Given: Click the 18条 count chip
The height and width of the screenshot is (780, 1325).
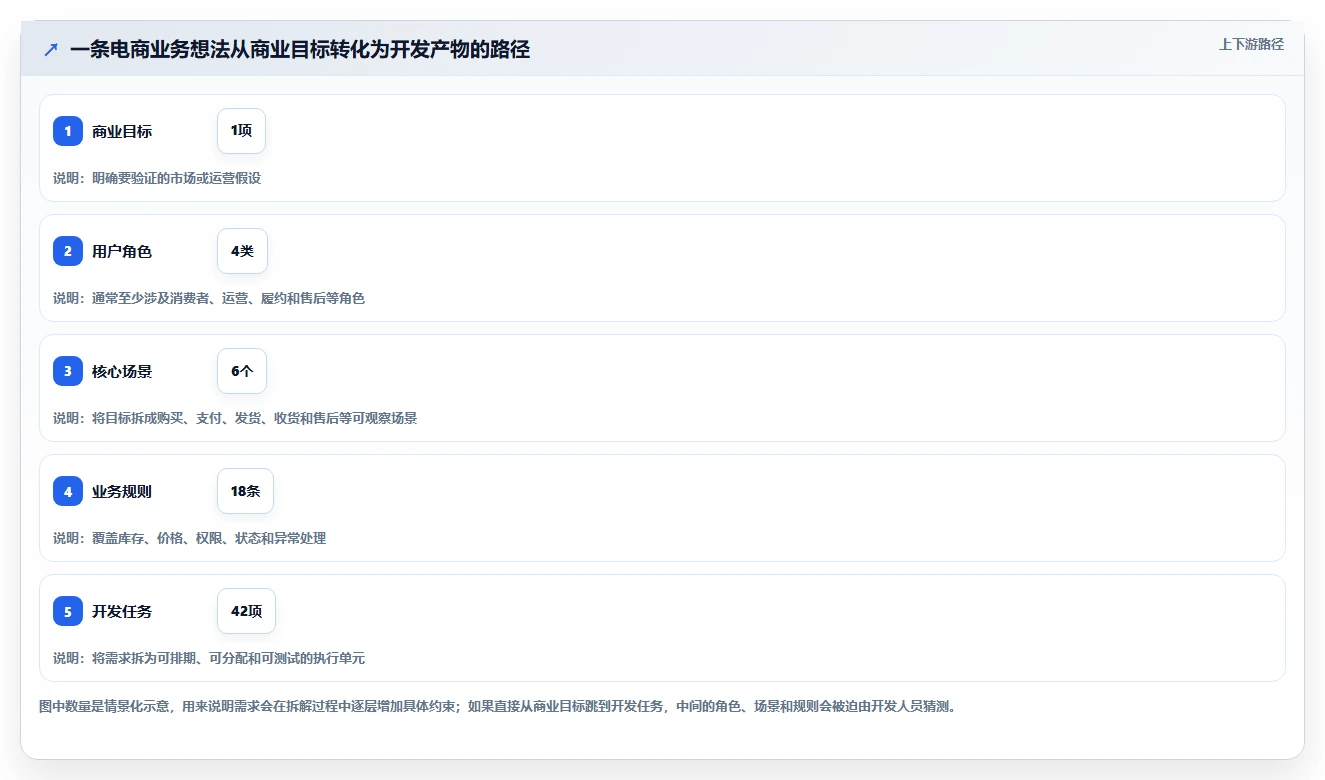Looking at the screenshot, I should [x=245, y=491].
